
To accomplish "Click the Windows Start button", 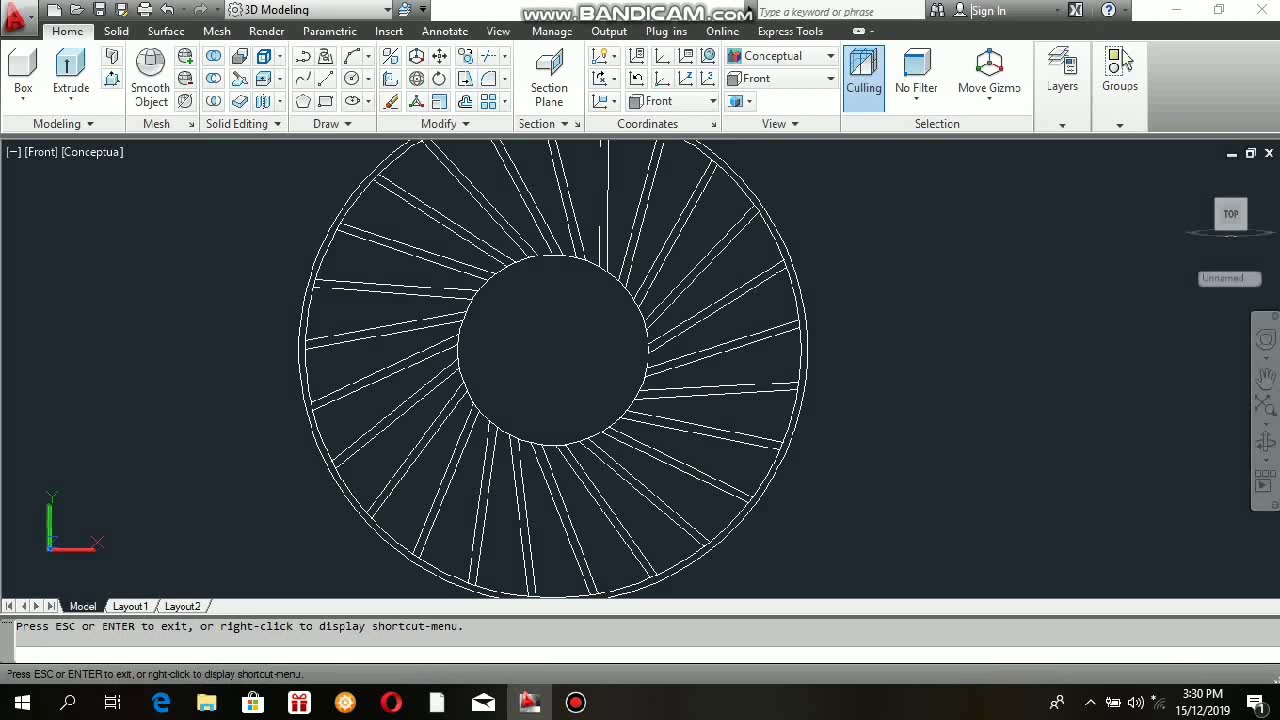I will 22,702.
